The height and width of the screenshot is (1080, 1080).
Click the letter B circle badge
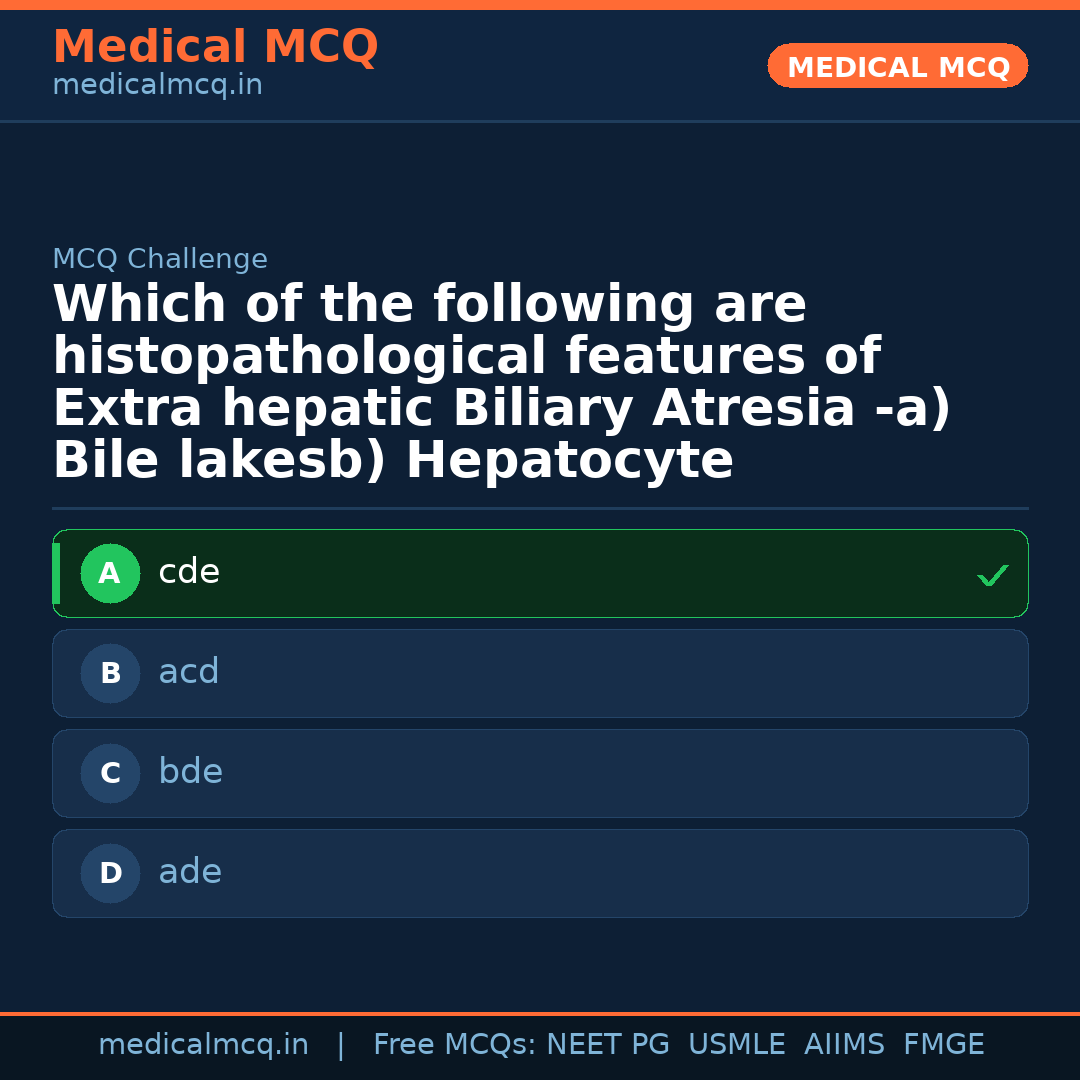110,673
